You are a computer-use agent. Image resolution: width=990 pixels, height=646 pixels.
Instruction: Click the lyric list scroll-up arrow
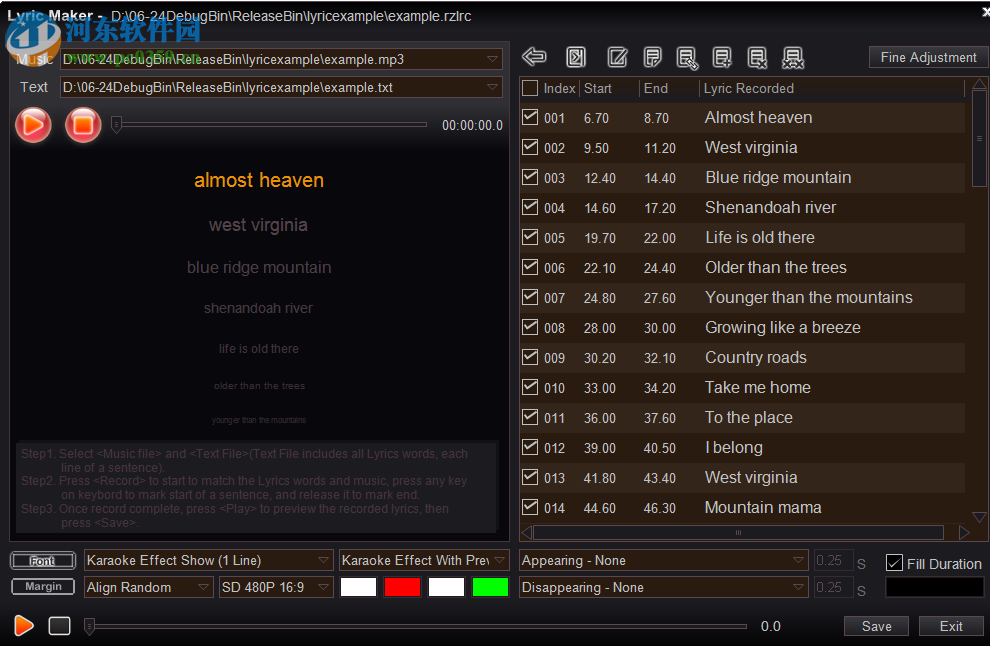click(x=979, y=84)
